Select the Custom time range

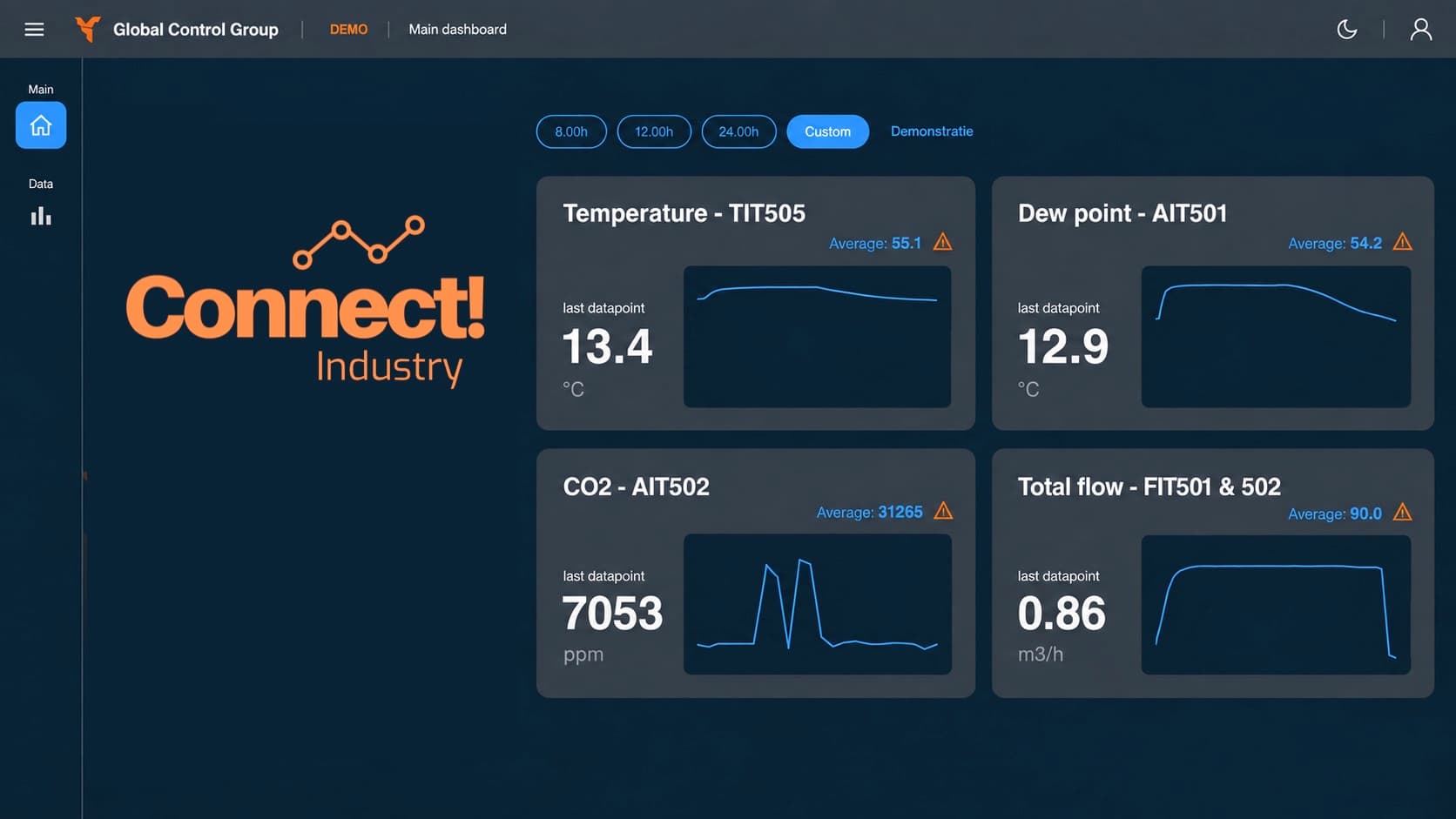827,131
